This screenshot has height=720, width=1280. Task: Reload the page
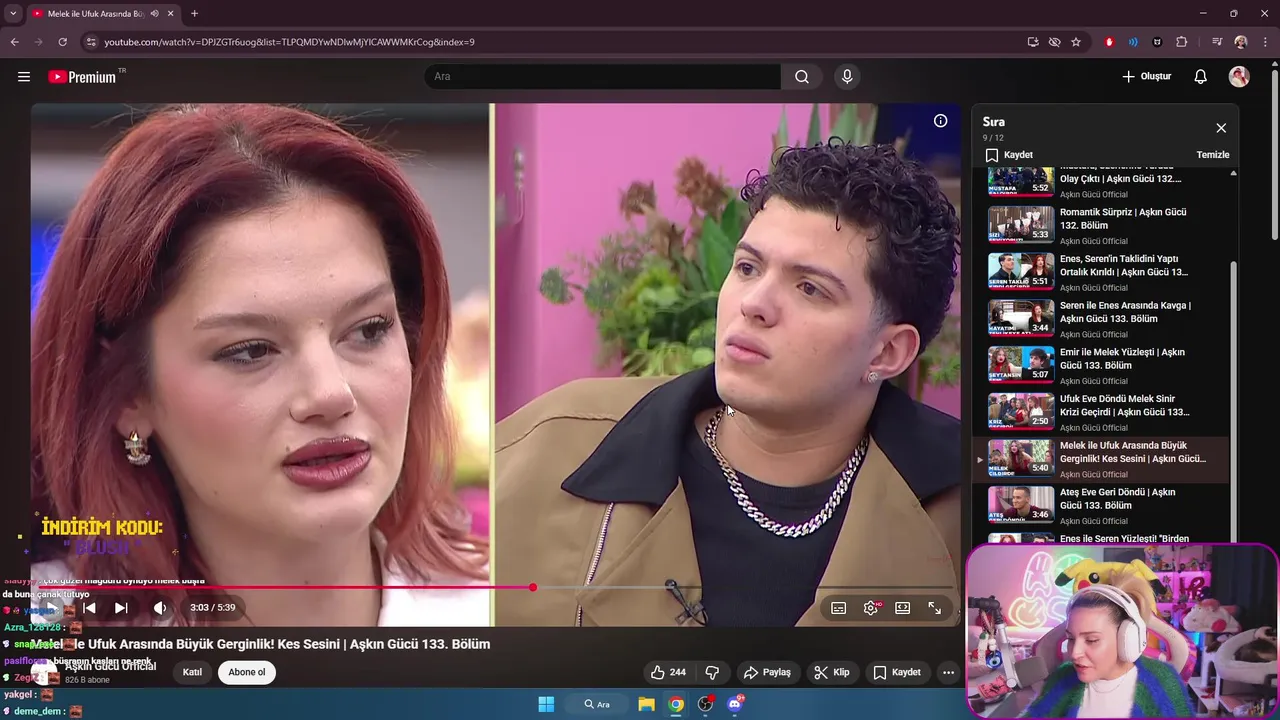[62, 42]
